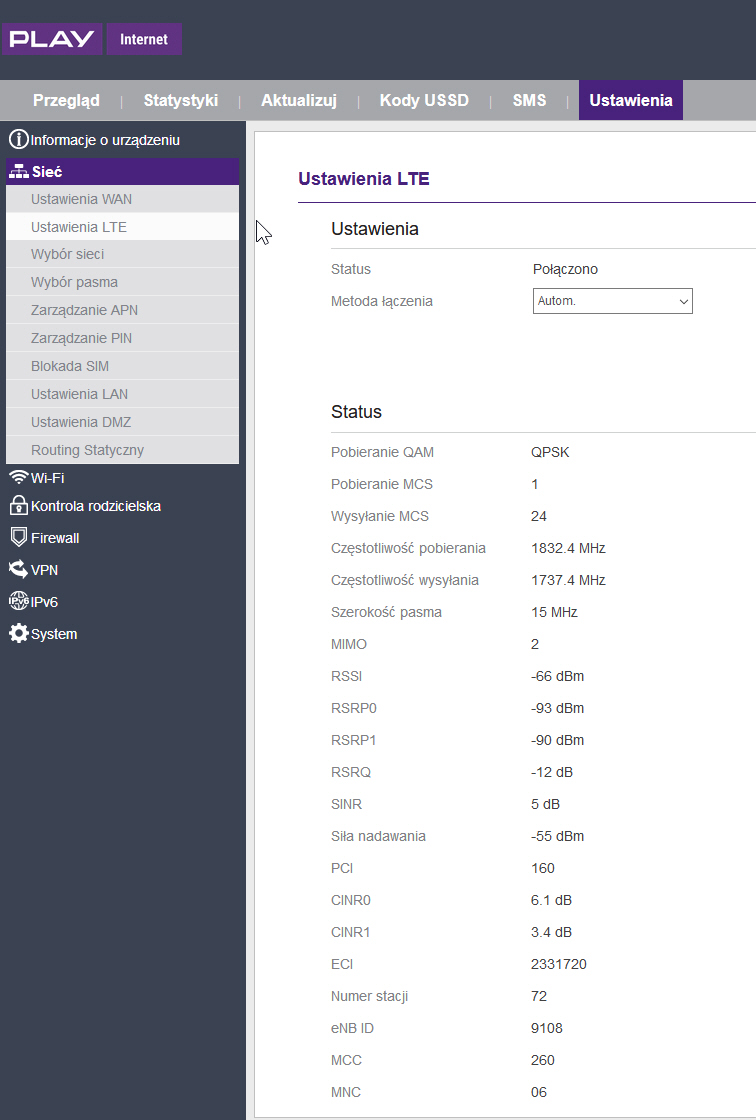Expand Kontrola rodzicielska section
Viewport: 756px width, 1120px height.
96,506
